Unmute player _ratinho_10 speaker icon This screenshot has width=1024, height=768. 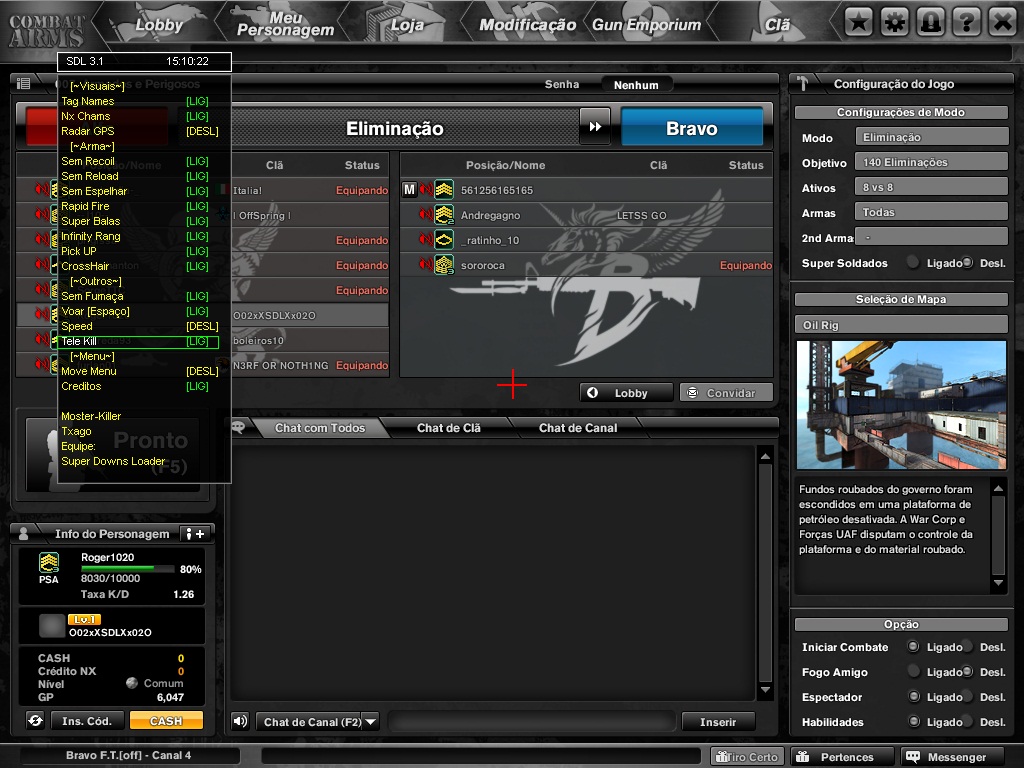tap(426, 240)
